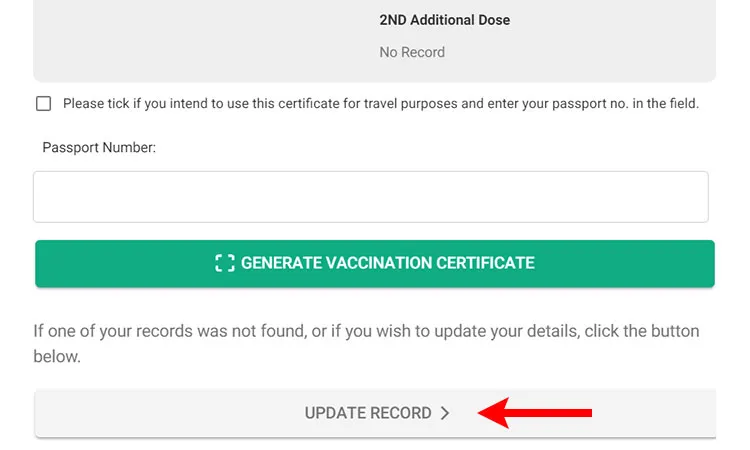Image resolution: width=750 pixels, height=450 pixels.
Task: Click the 'No Record' status text
Action: (x=412, y=52)
